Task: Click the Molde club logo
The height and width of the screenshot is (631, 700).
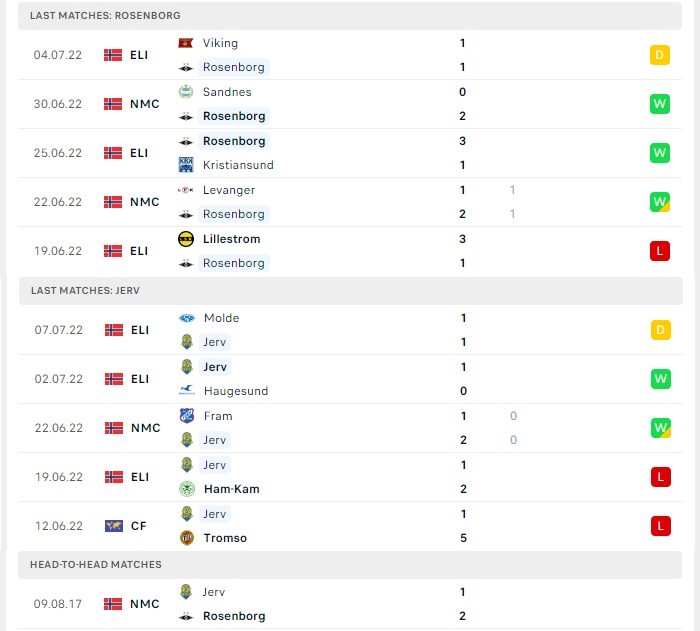Action: coord(187,318)
